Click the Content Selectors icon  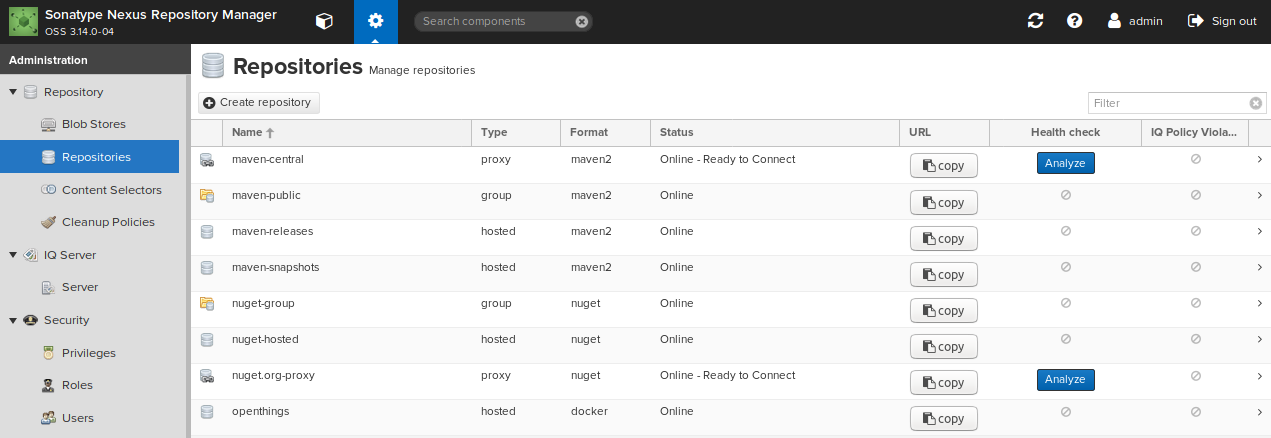(48, 190)
